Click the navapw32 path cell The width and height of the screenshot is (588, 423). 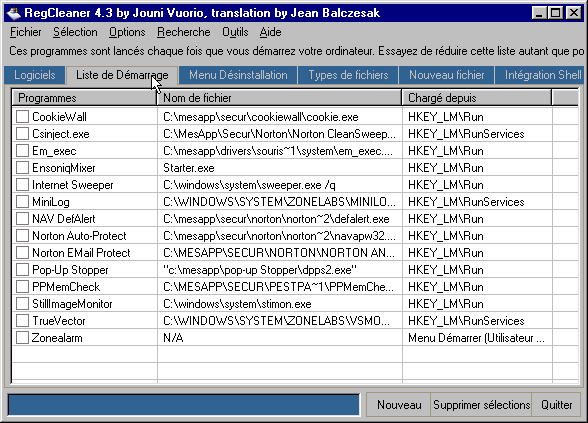pos(279,236)
